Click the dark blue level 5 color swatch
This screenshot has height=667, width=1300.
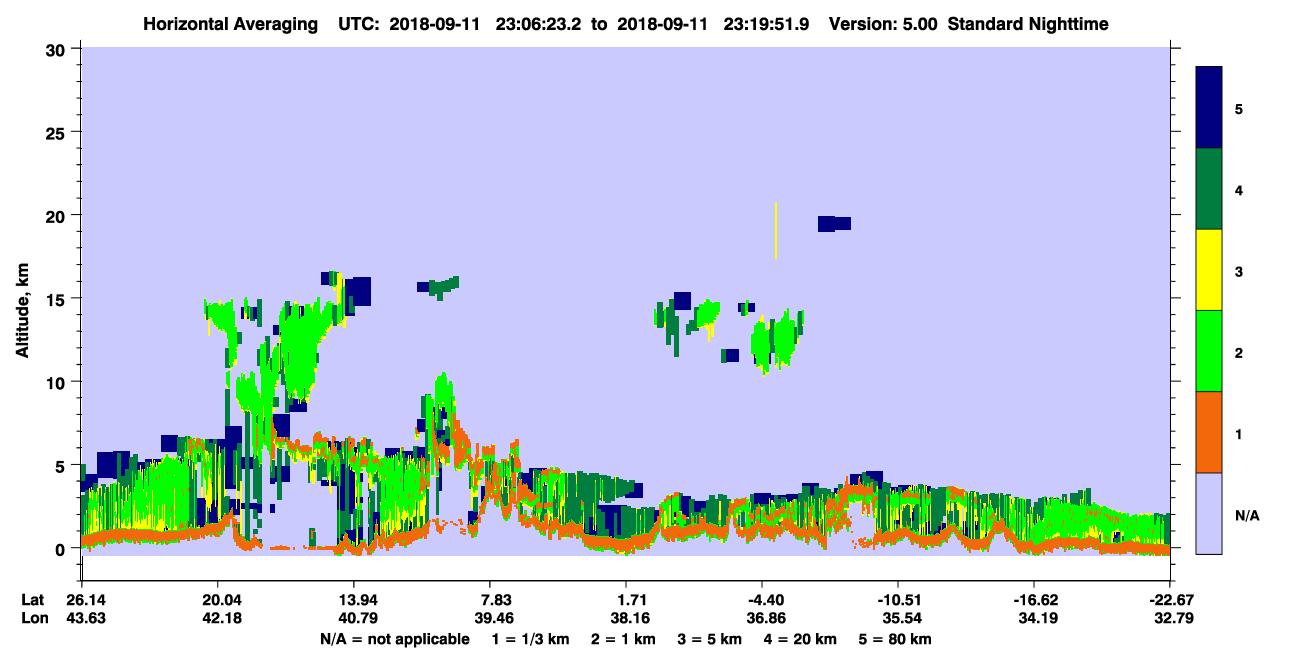pyautogui.click(x=1209, y=108)
